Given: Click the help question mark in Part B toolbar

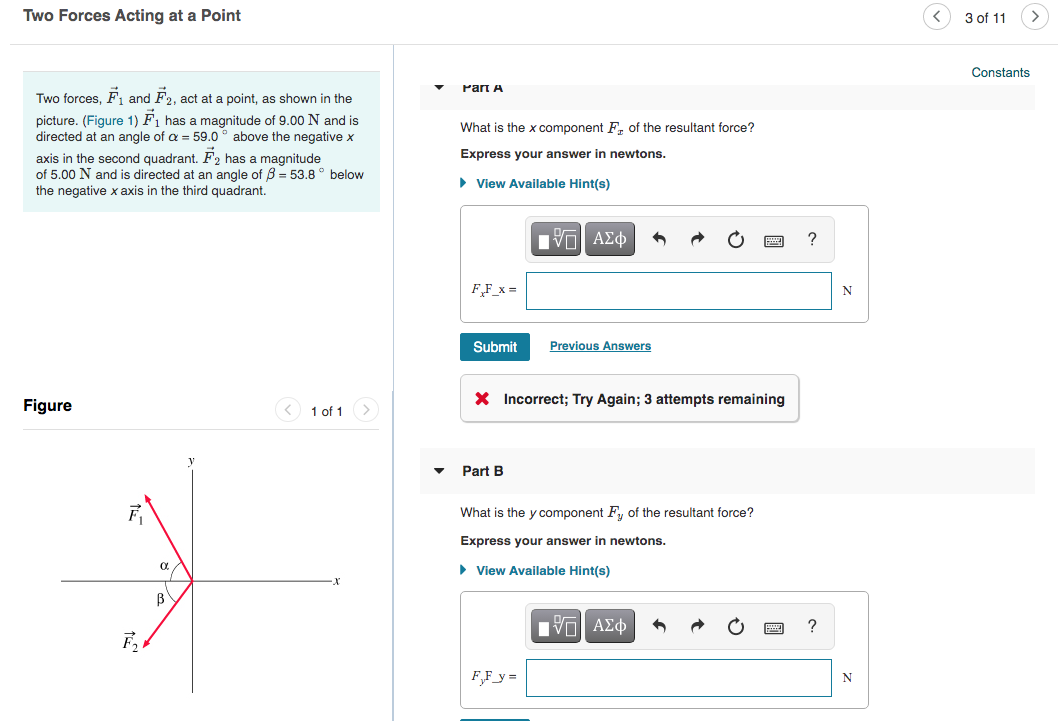Looking at the screenshot, I should pyautogui.click(x=811, y=626).
